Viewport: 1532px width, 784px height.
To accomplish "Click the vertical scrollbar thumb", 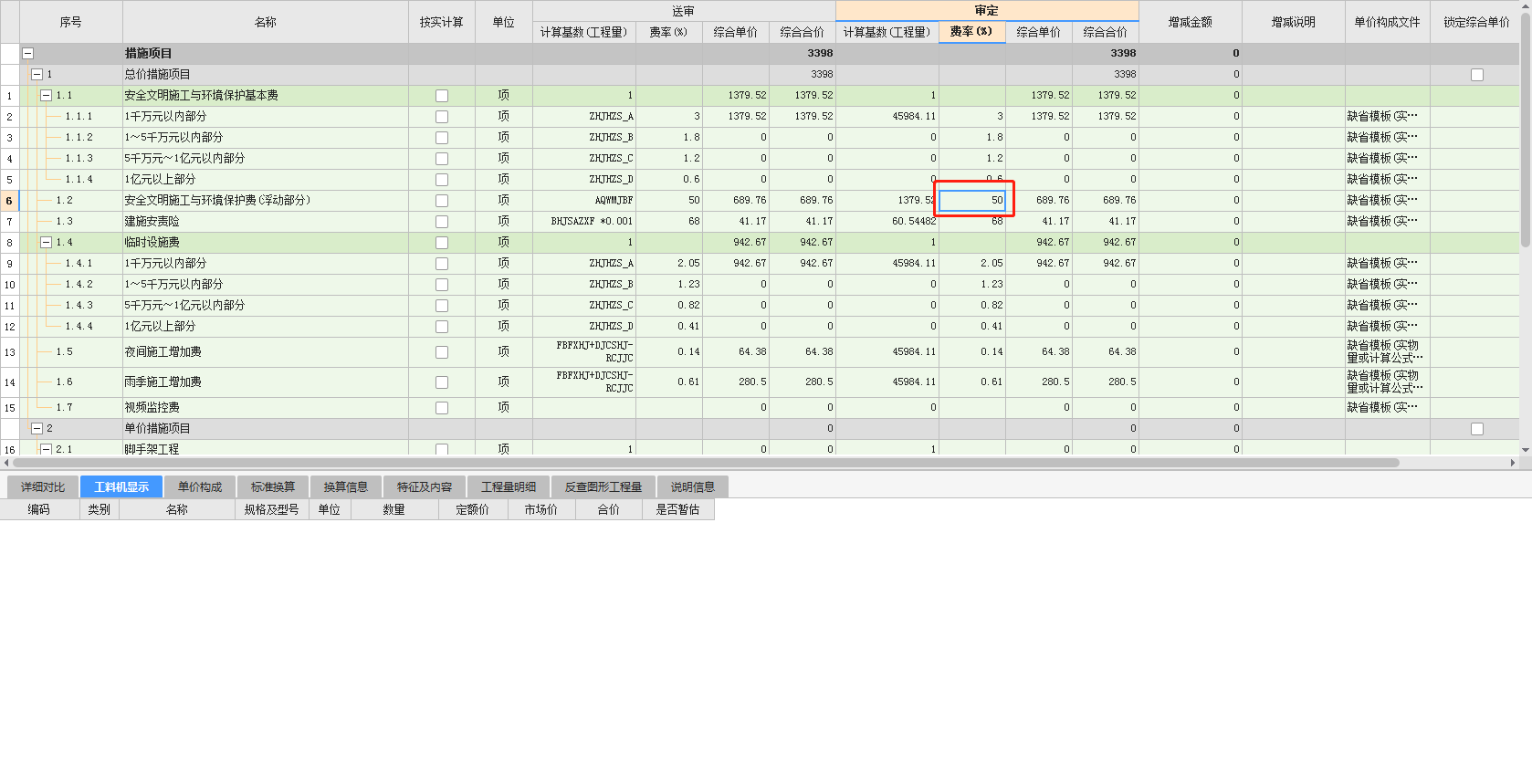I will 1526,128.
